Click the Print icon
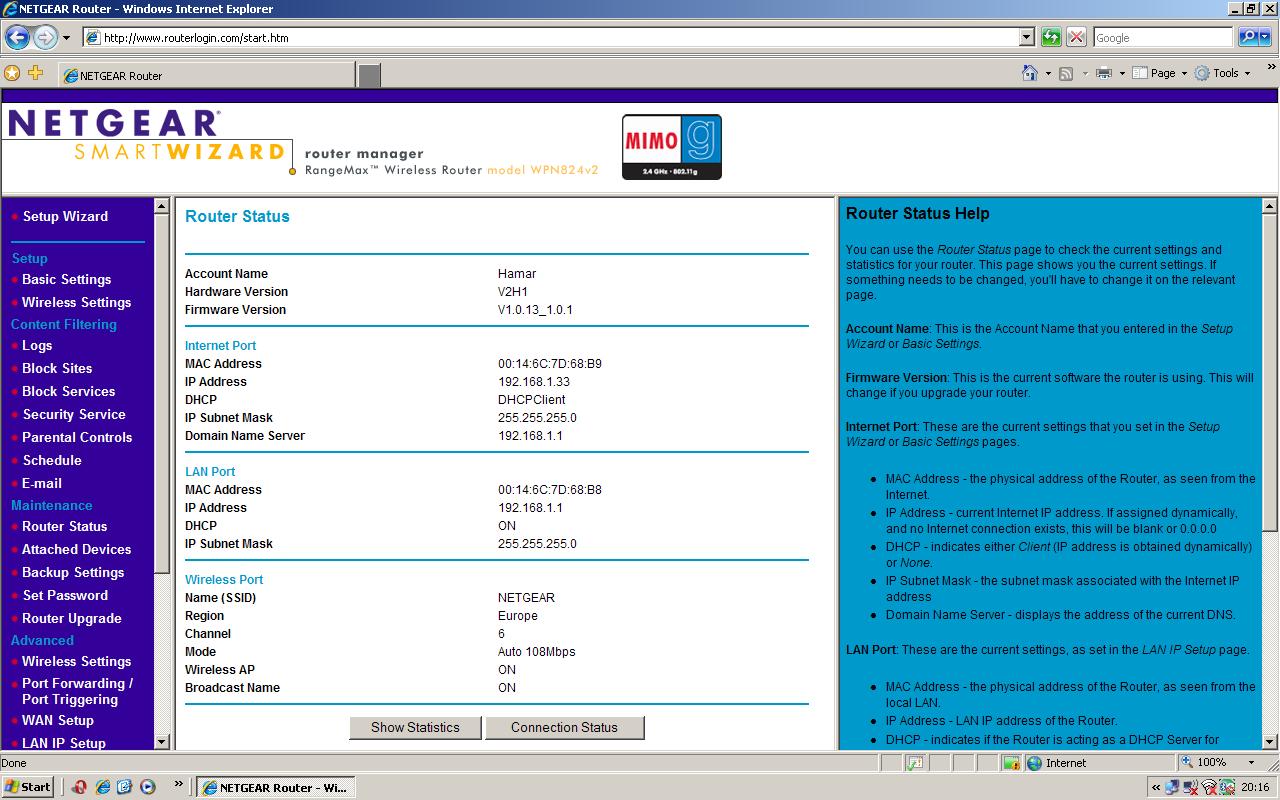The height and width of the screenshot is (800, 1280). click(1104, 73)
